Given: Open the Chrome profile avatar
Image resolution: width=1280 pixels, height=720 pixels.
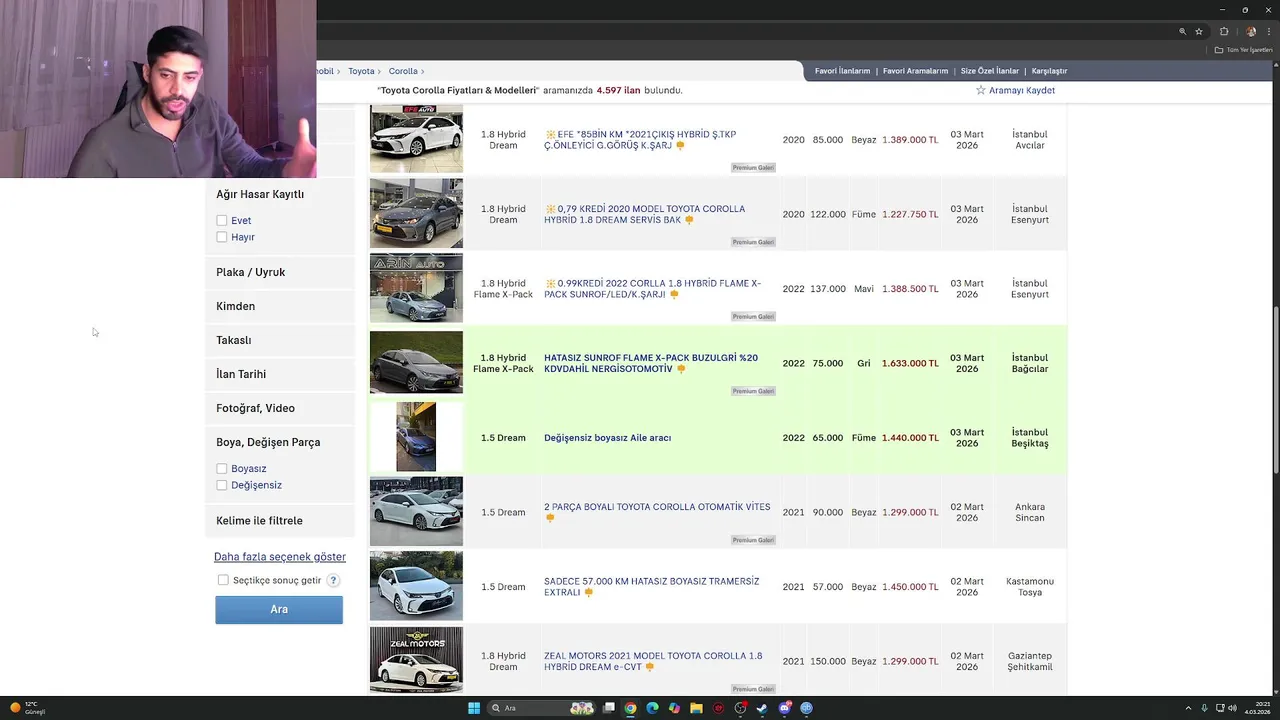Looking at the screenshot, I should 1251,31.
